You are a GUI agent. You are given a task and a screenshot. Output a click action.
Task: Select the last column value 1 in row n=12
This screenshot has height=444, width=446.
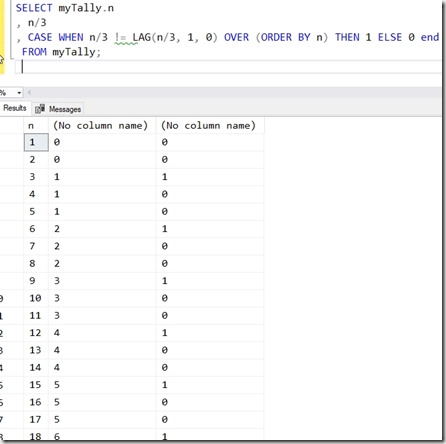210,333
